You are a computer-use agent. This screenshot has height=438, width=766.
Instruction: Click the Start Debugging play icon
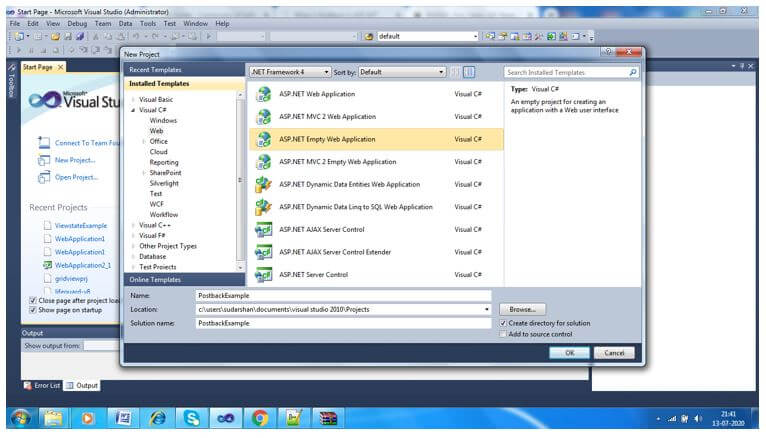(x=209, y=36)
